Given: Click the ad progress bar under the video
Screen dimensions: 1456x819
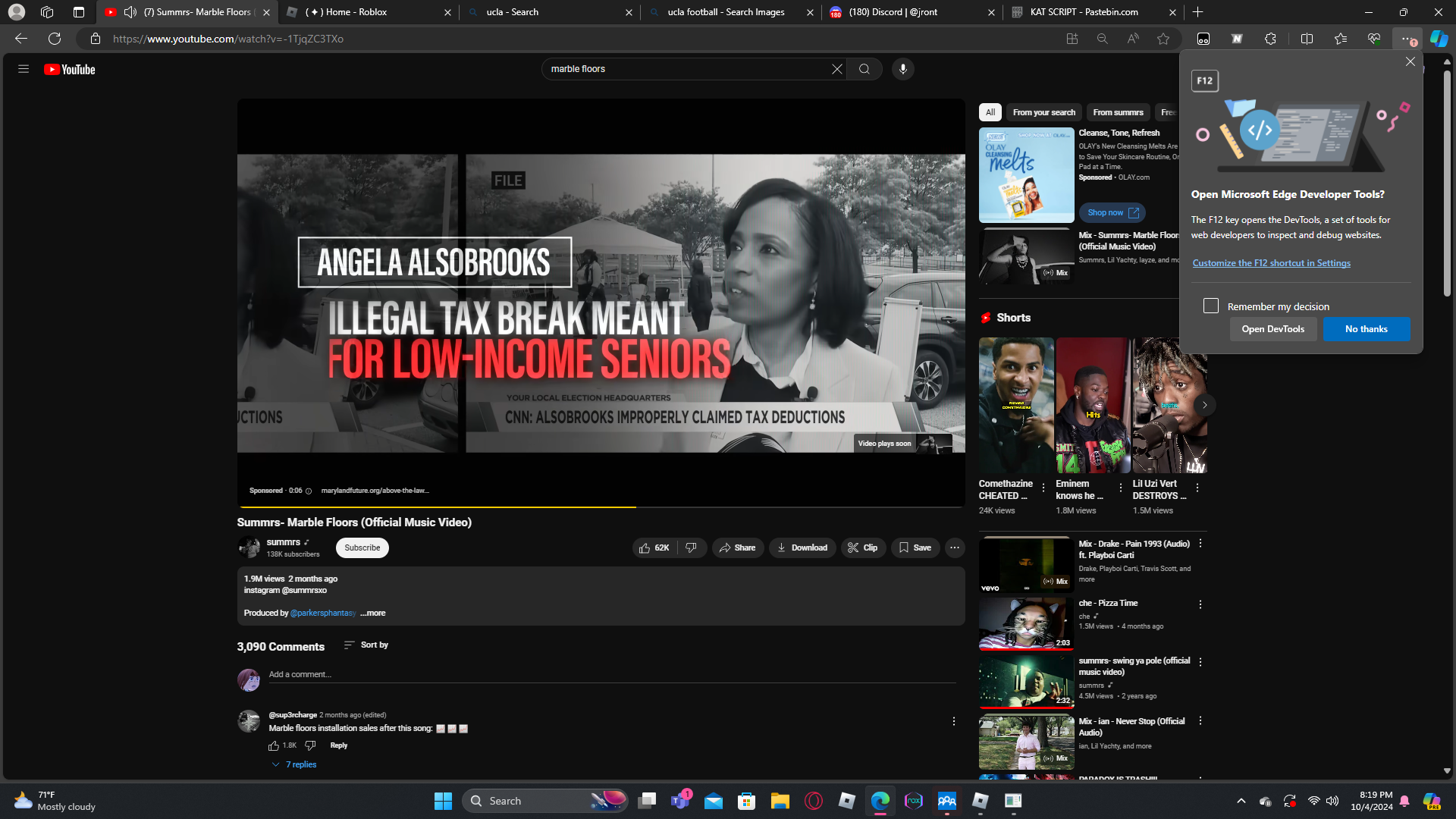Looking at the screenshot, I should (601, 507).
